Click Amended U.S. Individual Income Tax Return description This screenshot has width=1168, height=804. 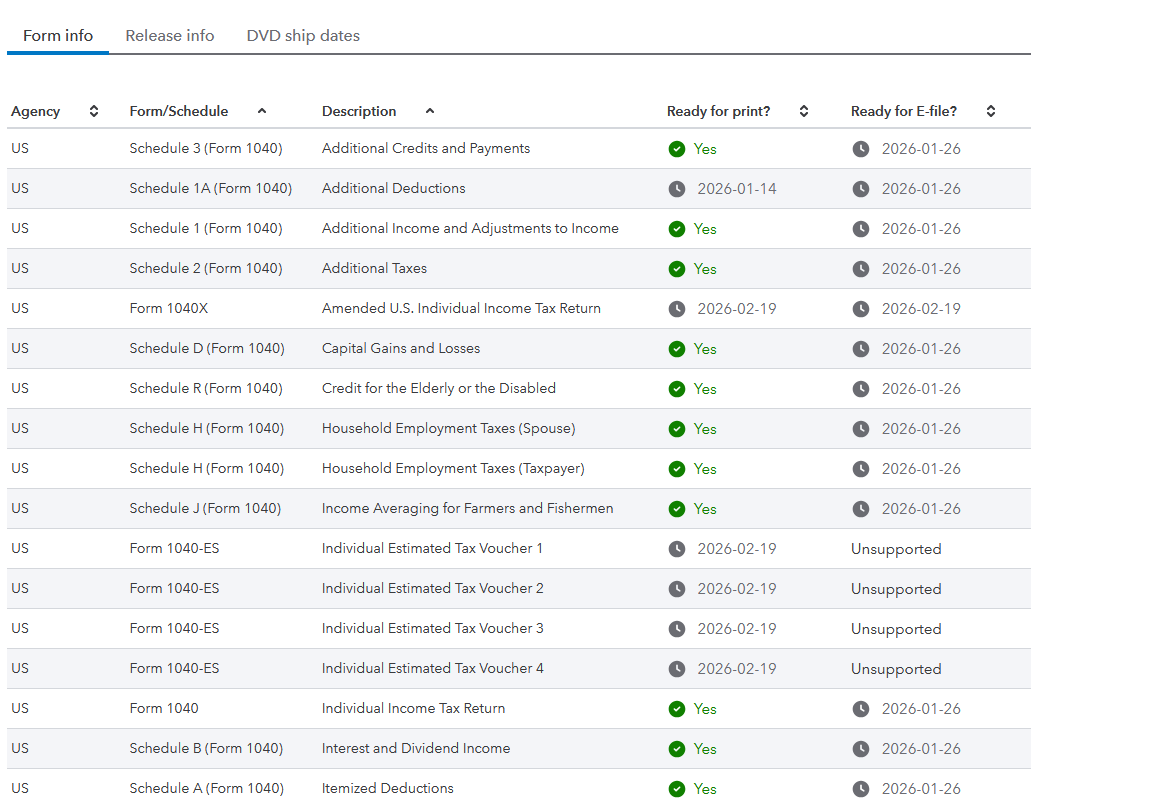tap(461, 308)
